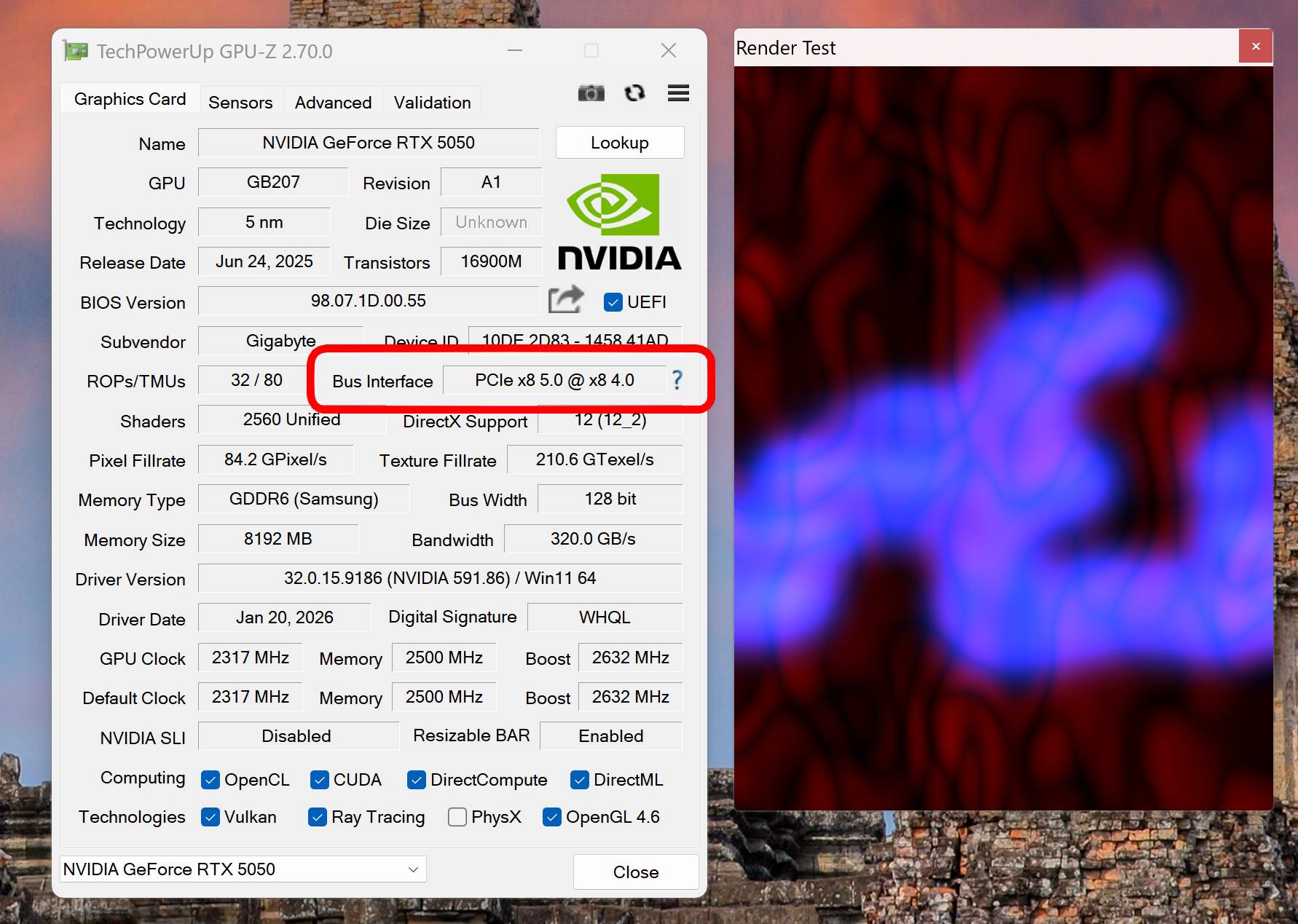This screenshot has height=924, width=1298.
Task: Click the Lookup button
Action: [620, 143]
